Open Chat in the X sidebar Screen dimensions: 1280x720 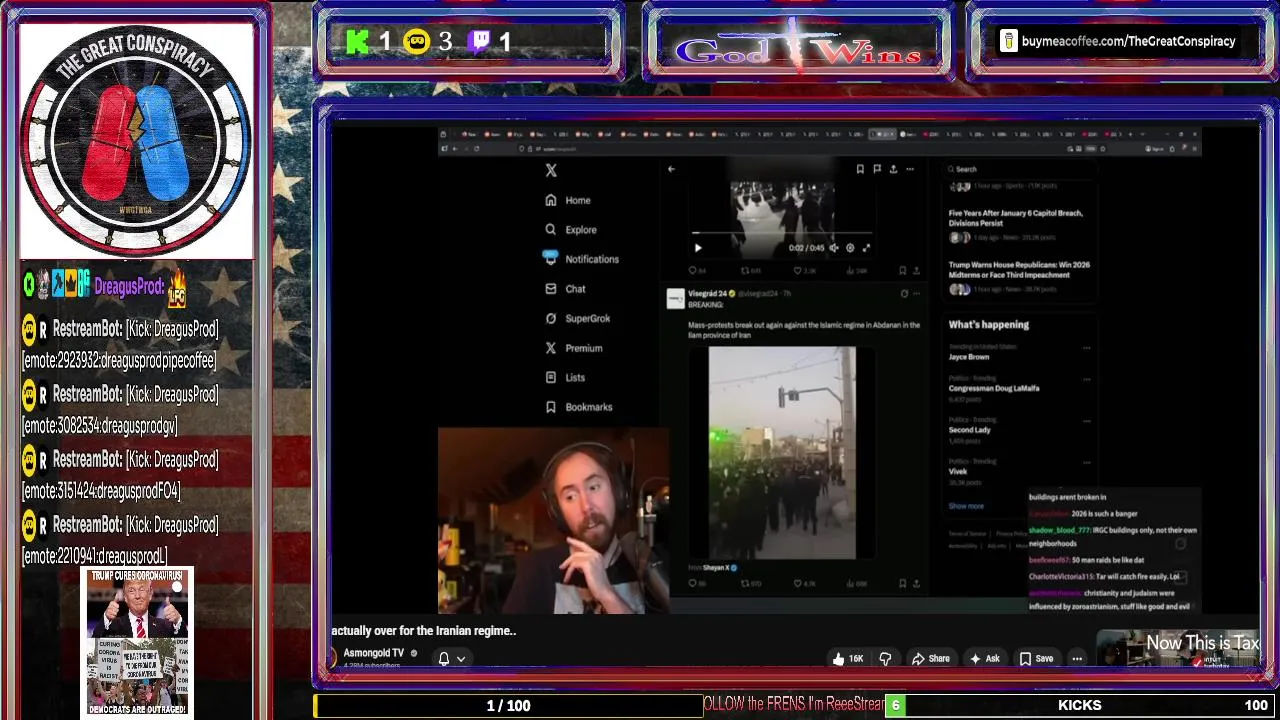565,289
